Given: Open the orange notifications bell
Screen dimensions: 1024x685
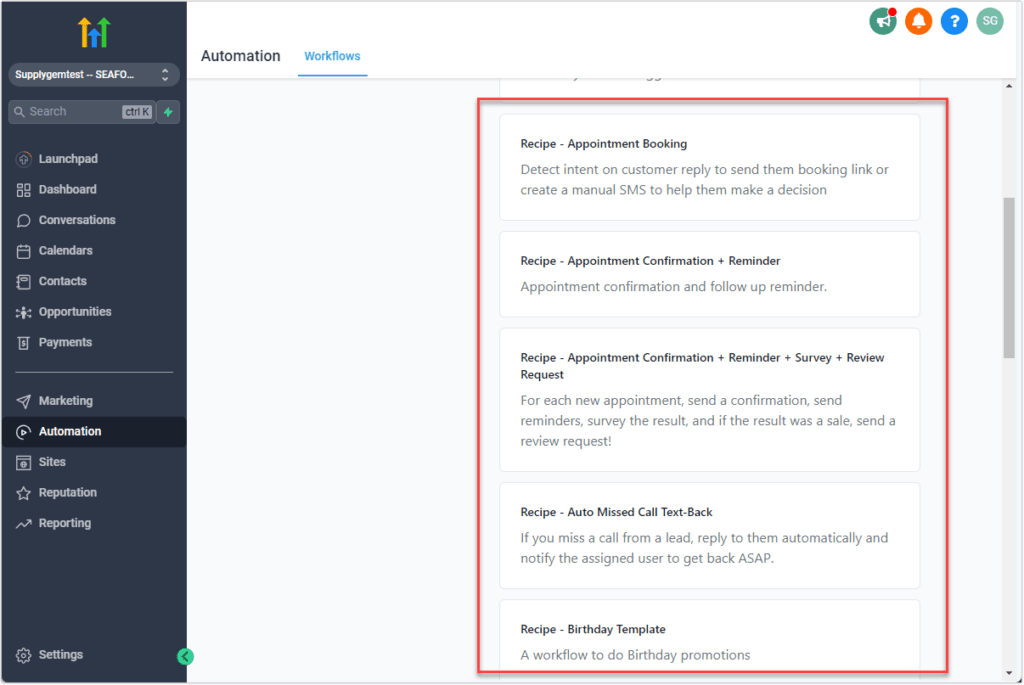Looking at the screenshot, I should tap(918, 22).
